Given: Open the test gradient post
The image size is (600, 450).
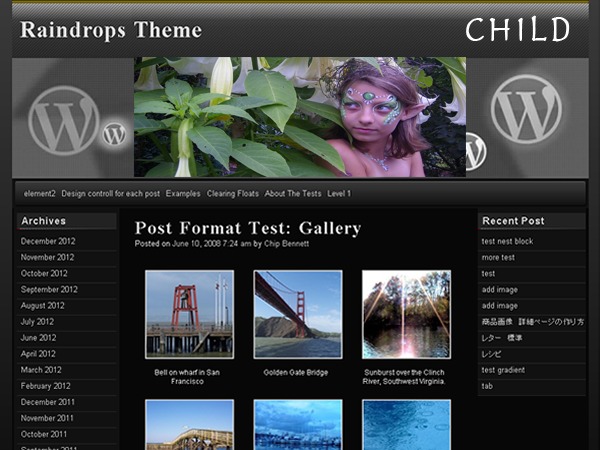Looking at the screenshot, I should click(503, 370).
